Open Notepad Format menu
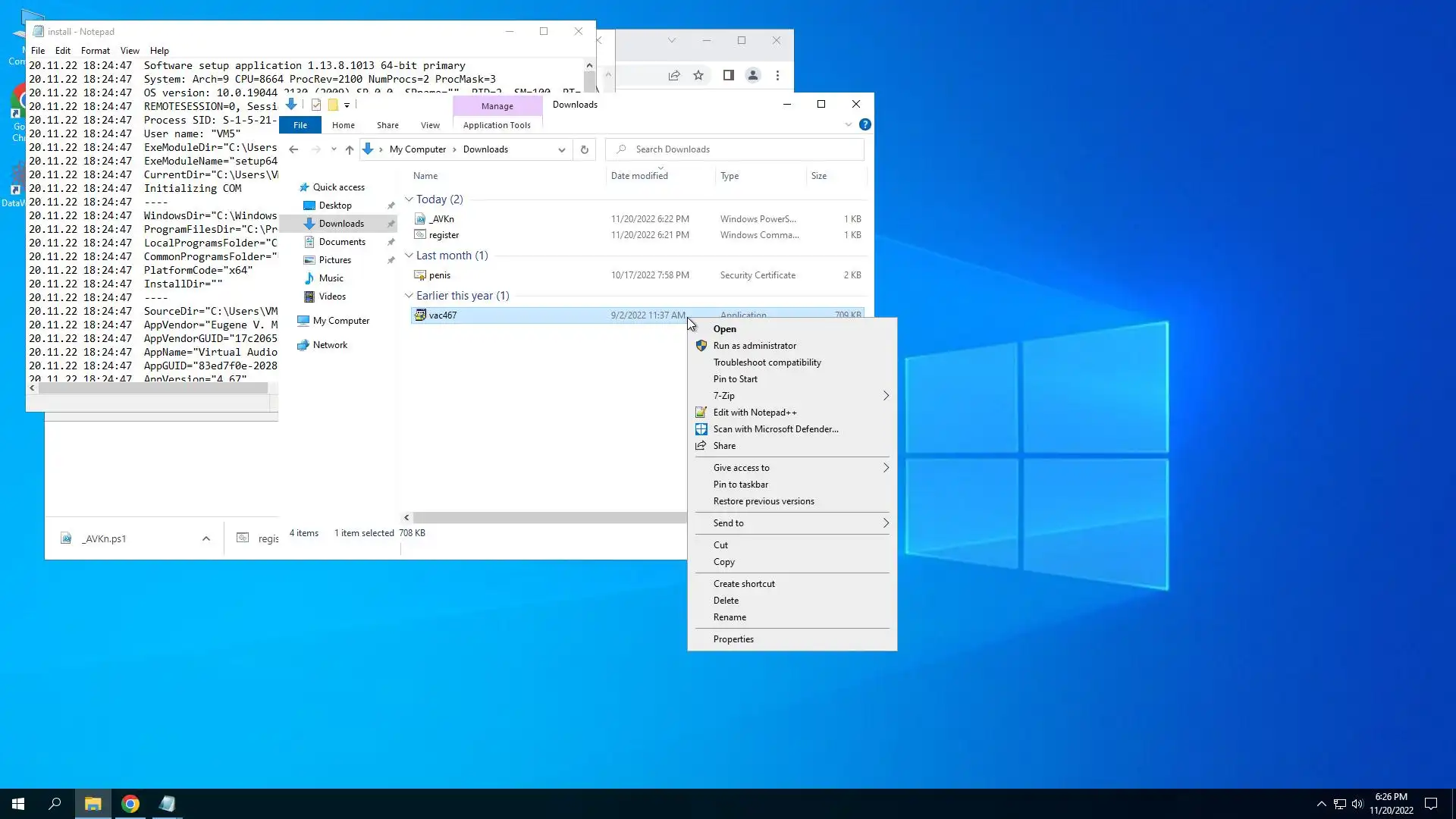 click(95, 51)
